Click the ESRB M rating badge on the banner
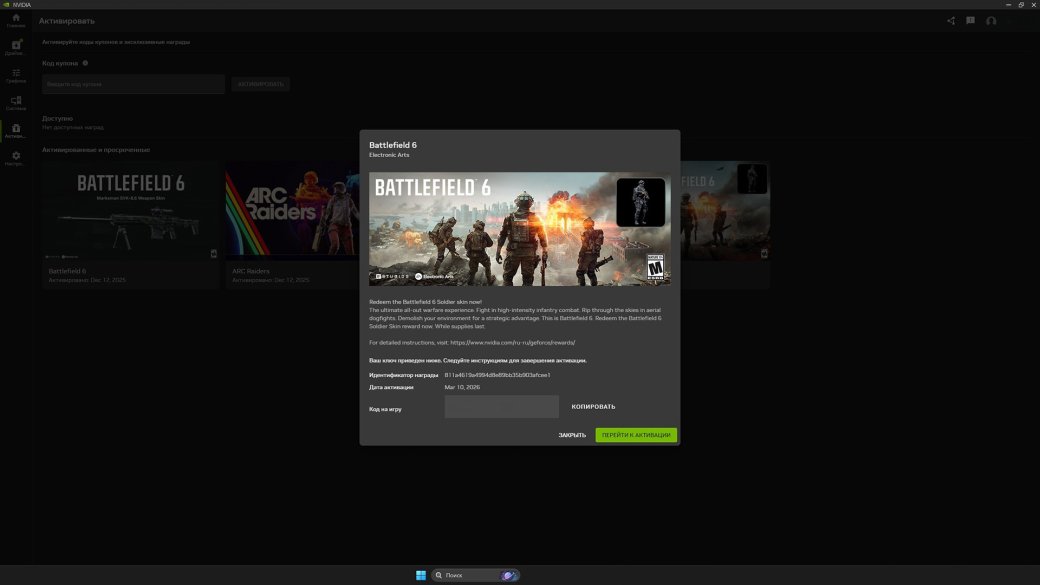Viewport: 1040px width, 585px height. [x=655, y=268]
